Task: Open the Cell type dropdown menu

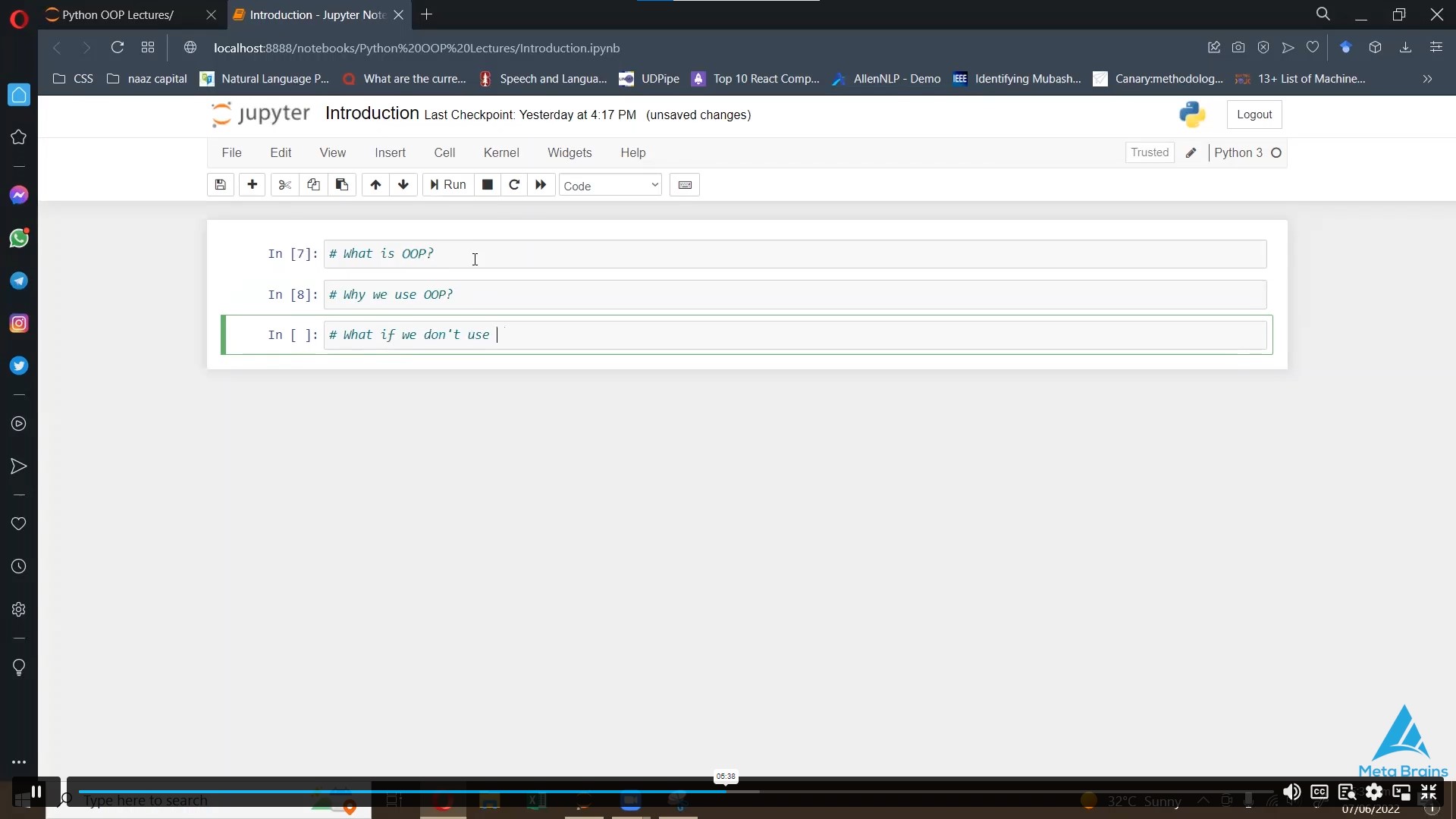Action: 608,184
